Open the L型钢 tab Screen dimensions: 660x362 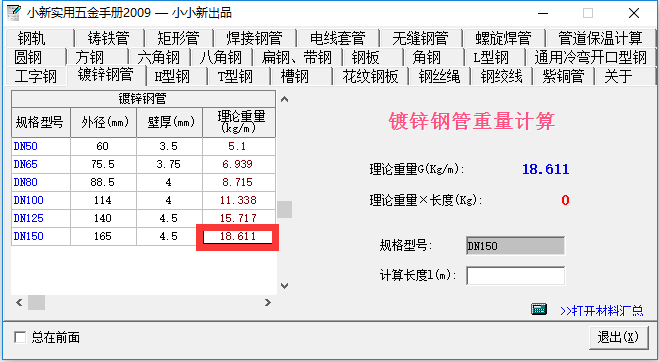pos(494,57)
